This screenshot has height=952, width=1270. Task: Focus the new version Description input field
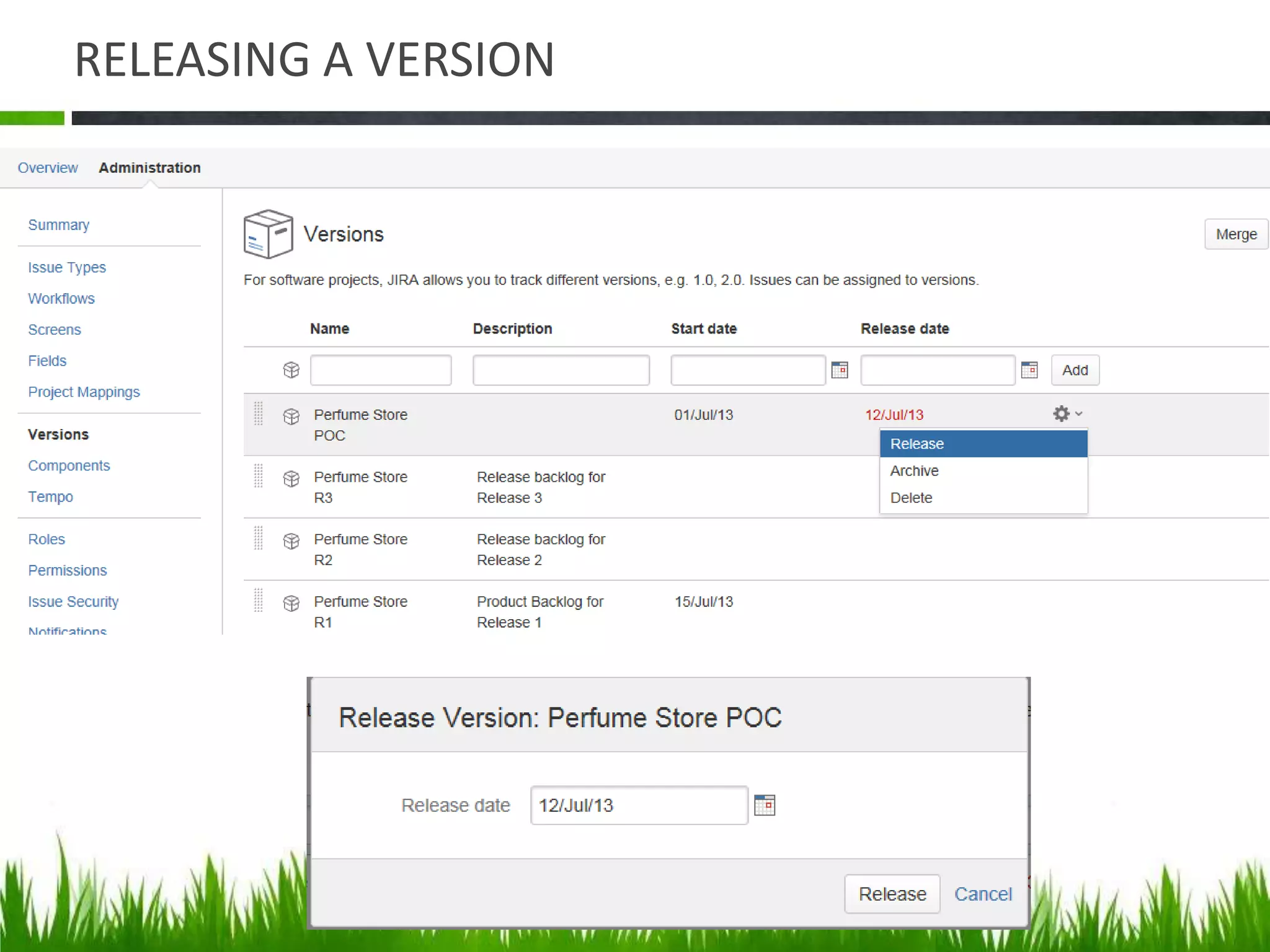click(x=561, y=370)
